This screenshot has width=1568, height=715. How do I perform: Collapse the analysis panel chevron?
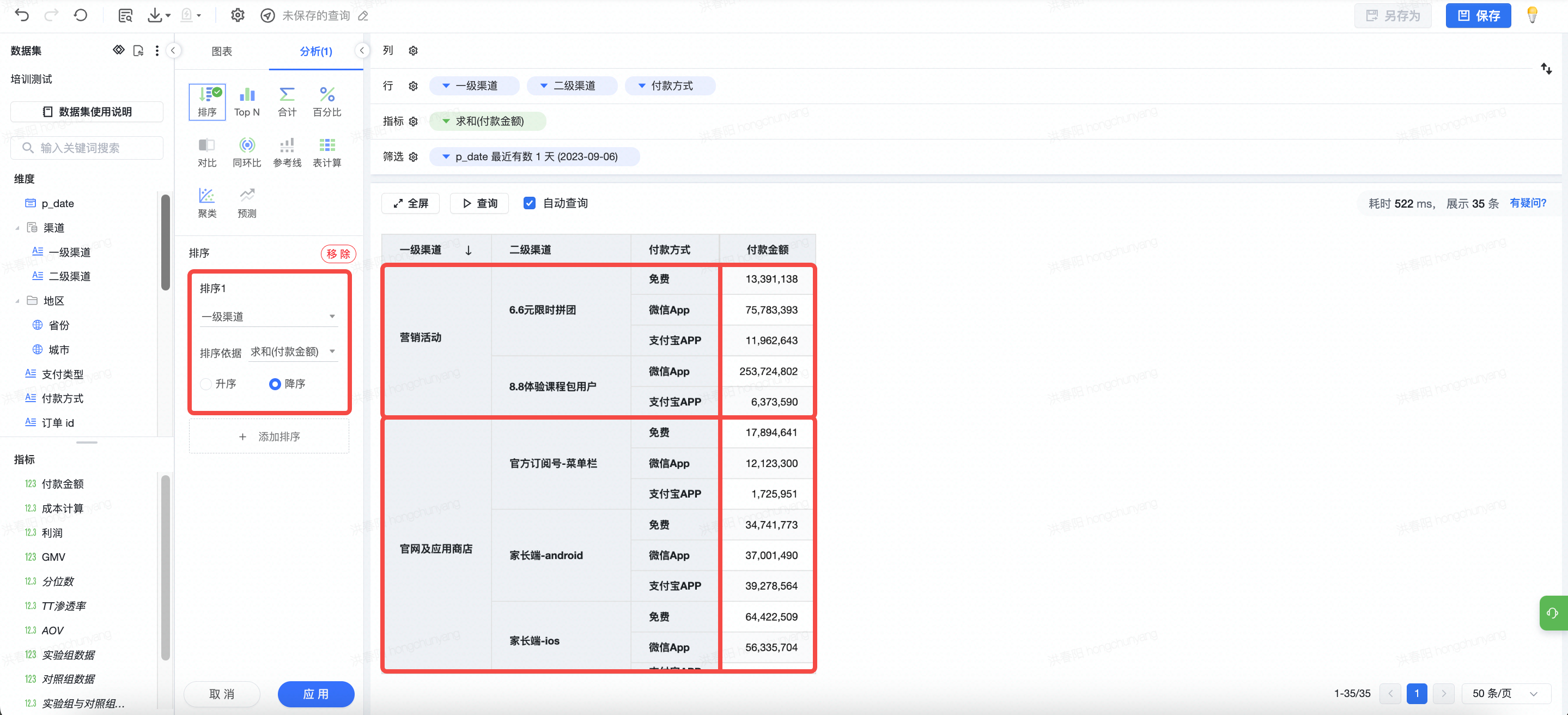(x=362, y=51)
